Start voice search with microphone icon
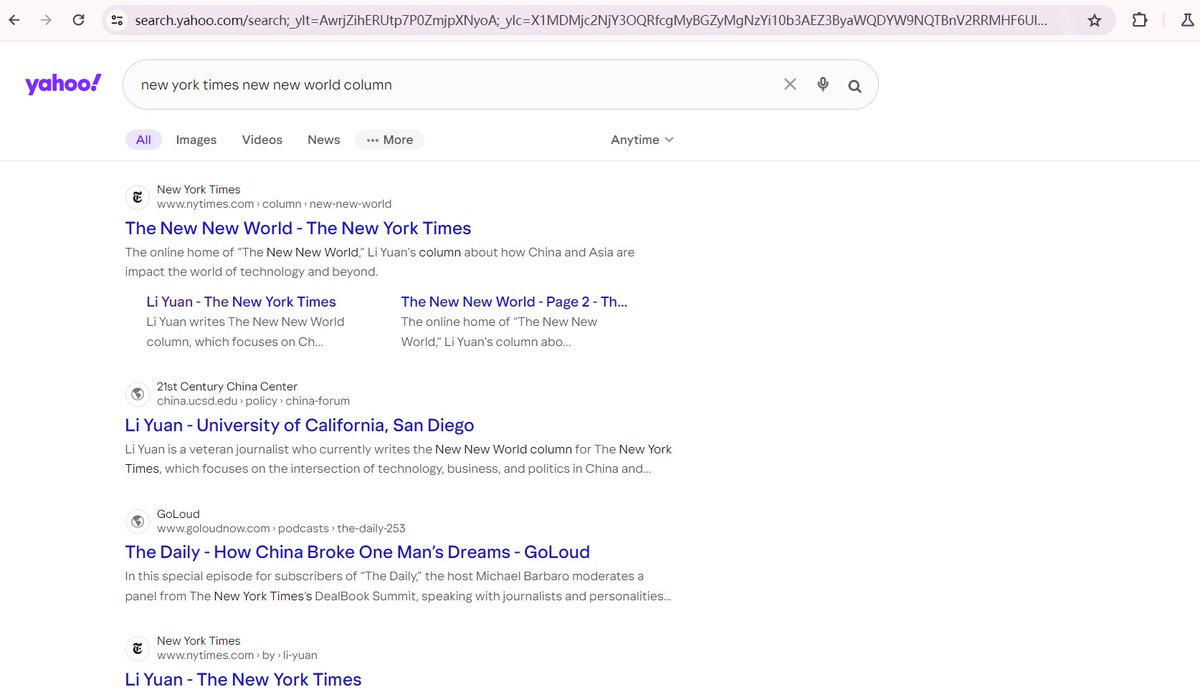Screen dimensions: 1200x692 click(823, 85)
